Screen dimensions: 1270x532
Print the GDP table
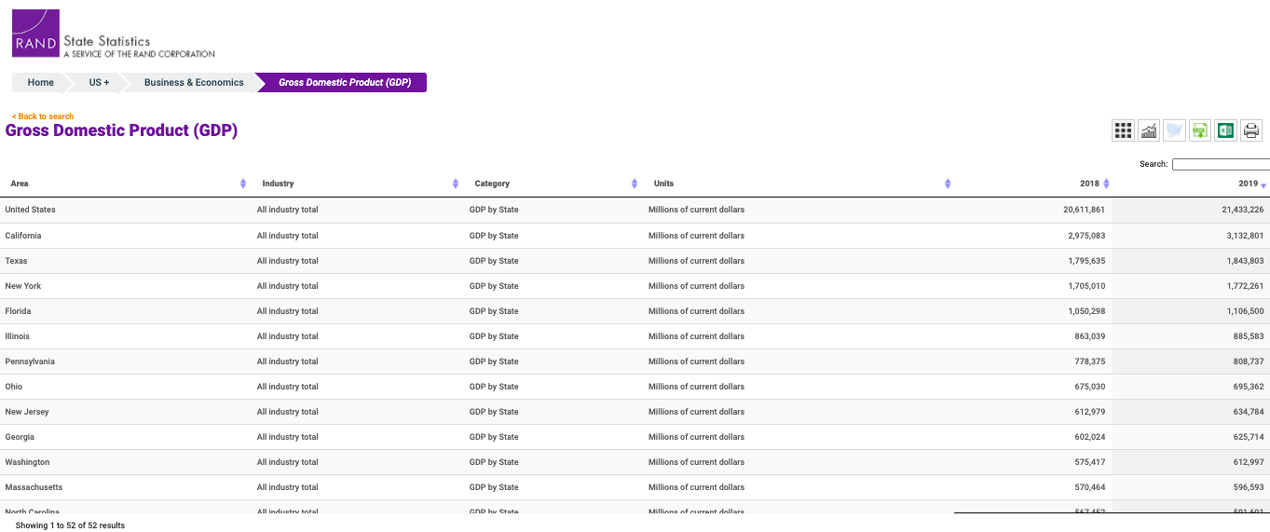[1251, 131]
